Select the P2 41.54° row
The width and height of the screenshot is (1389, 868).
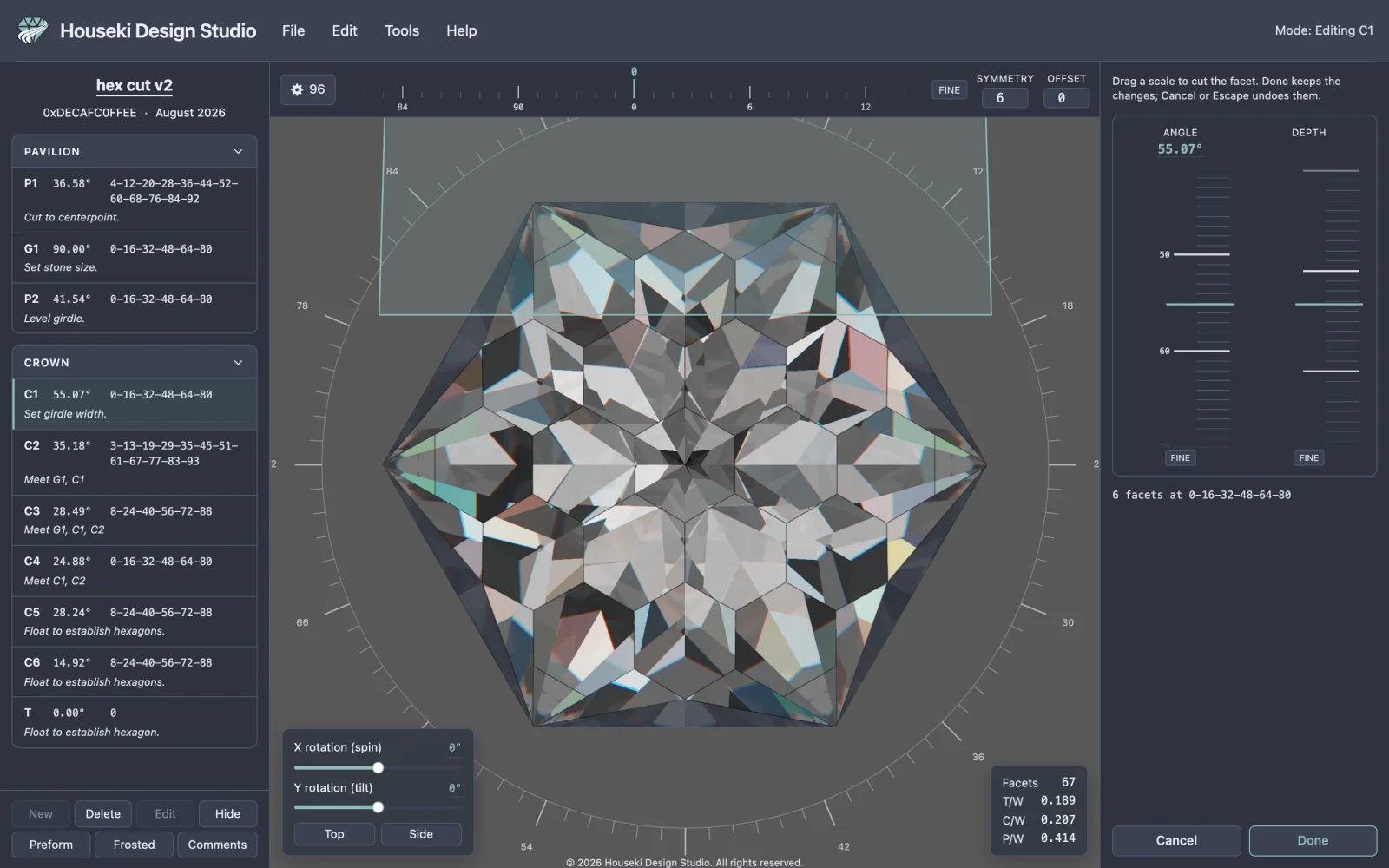pyautogui.click(x=135, y=308)
